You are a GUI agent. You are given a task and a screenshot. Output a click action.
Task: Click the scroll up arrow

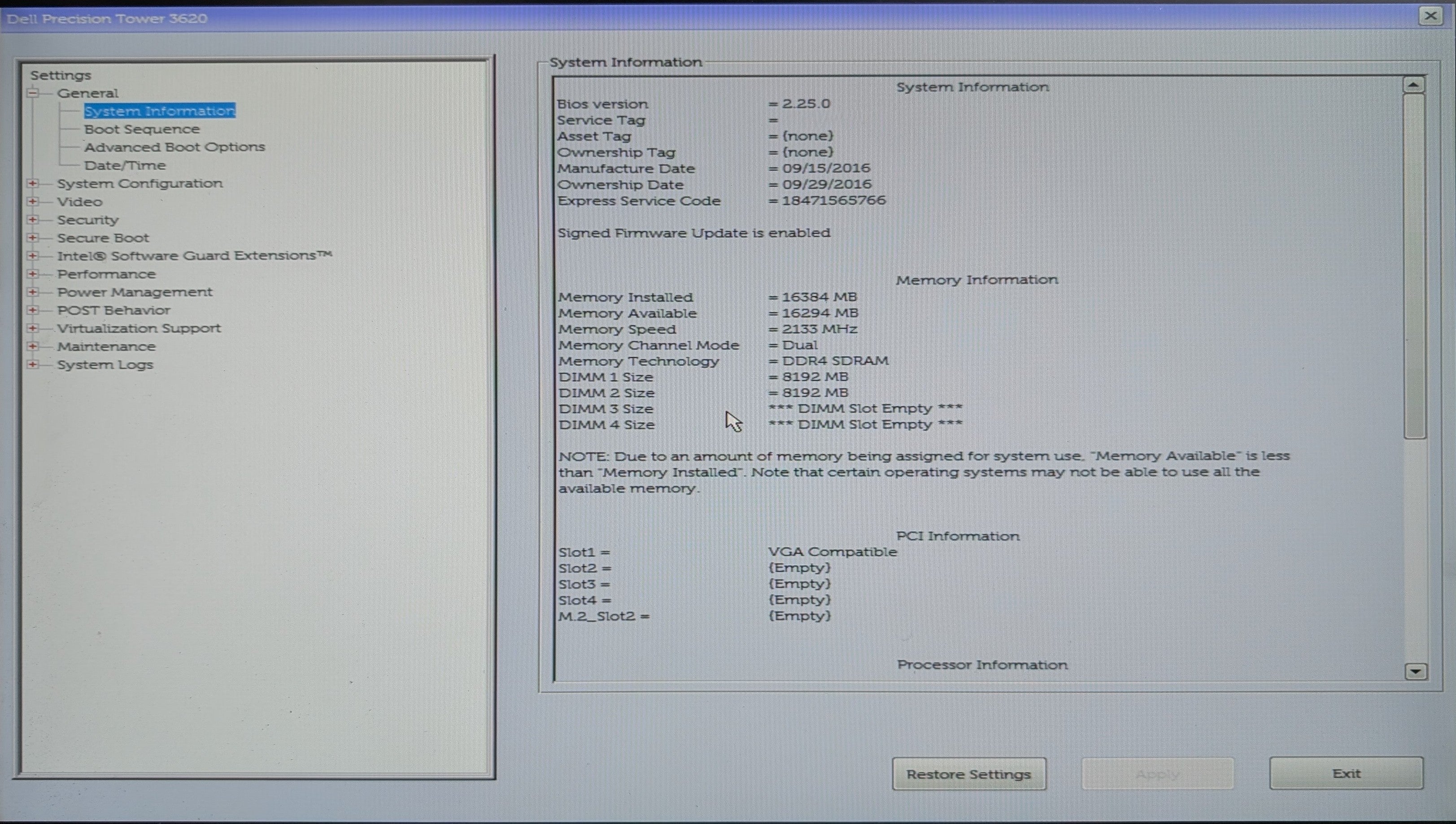tap(1413, 85)
